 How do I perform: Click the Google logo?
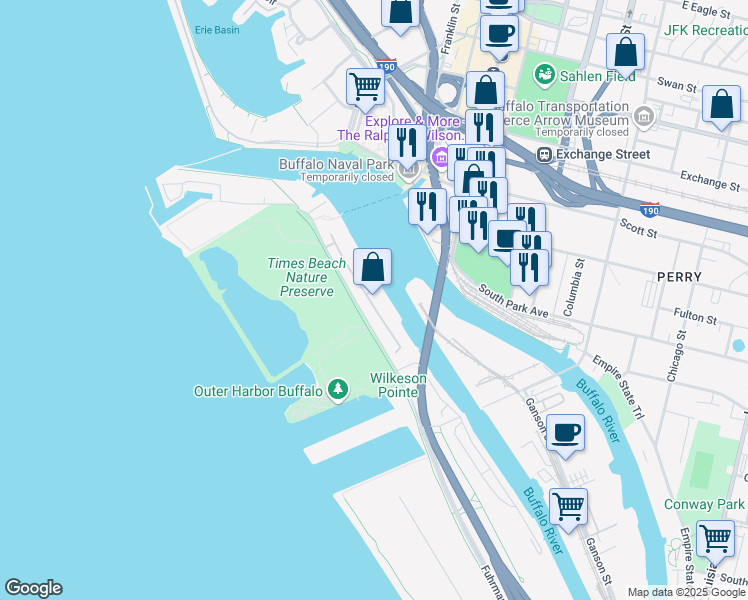(33, 588)
